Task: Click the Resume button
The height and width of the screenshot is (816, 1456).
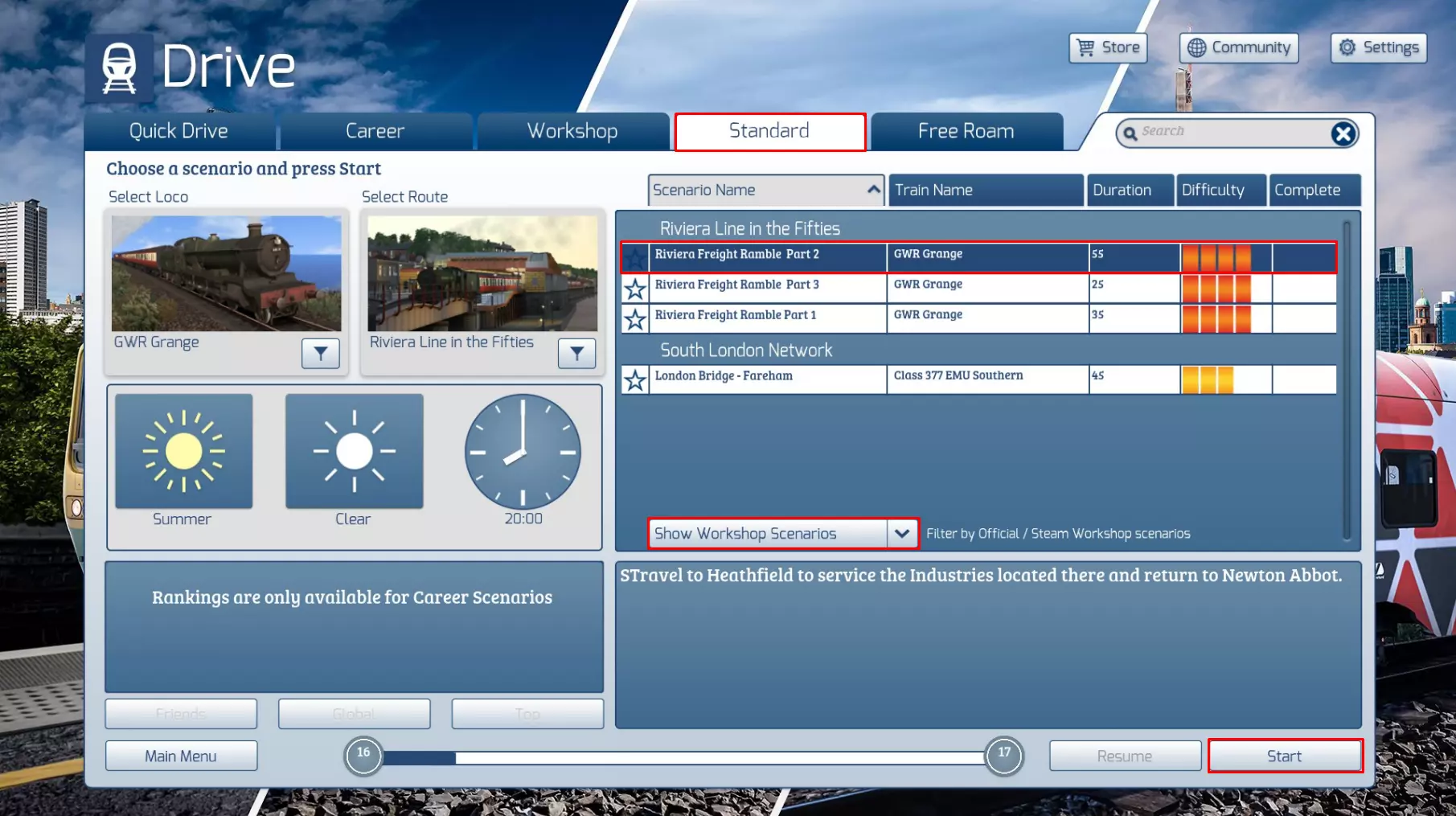Action: coord(1125,757)
